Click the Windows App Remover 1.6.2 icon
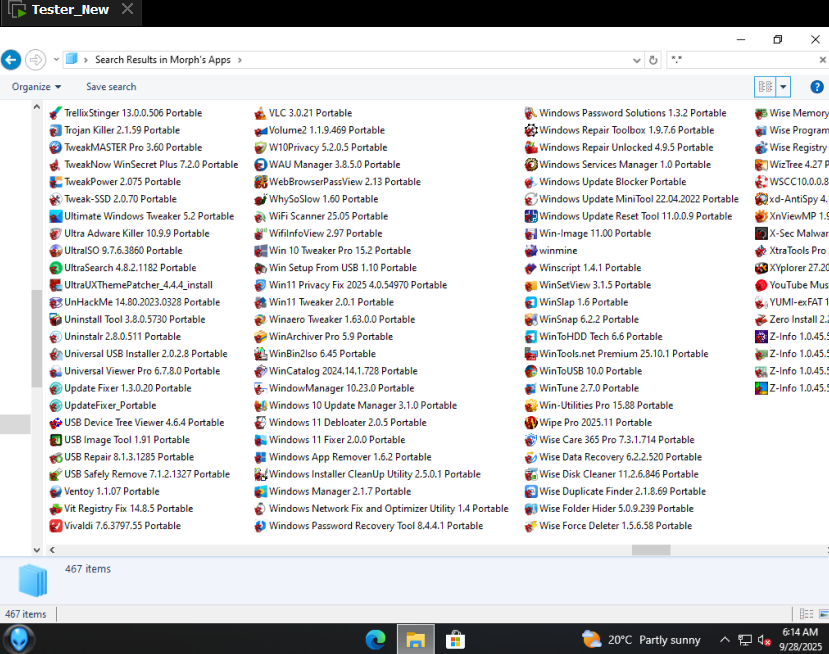 pyautogui.click(x=260, y=457)
